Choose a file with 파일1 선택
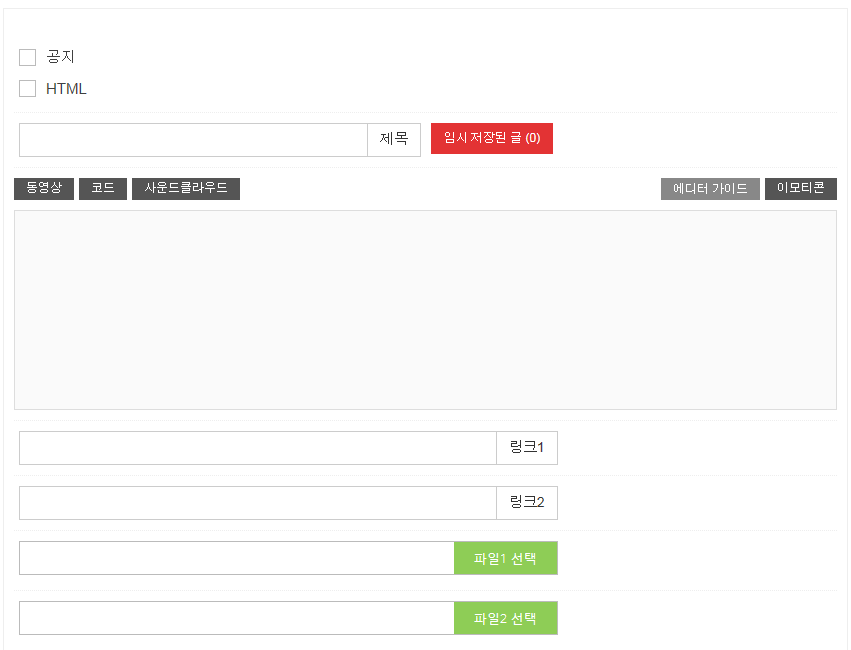This screenshot has height=650, width=851. tap(505, 558)
